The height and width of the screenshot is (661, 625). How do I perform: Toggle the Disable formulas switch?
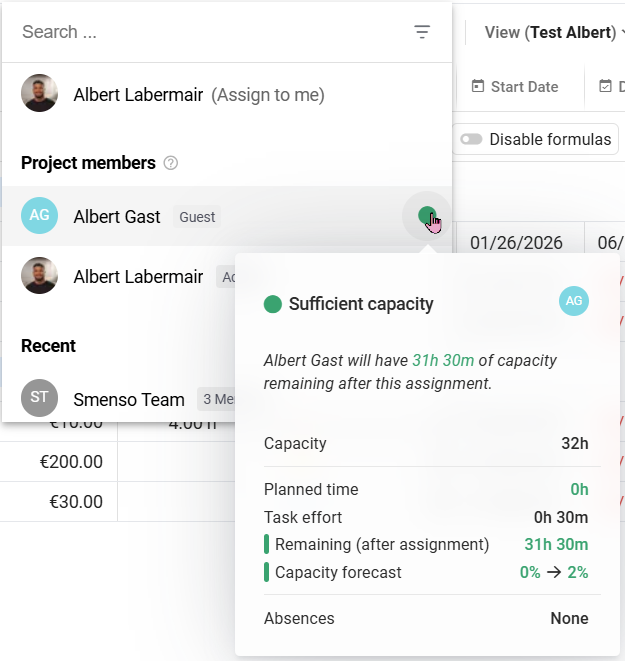471,140
